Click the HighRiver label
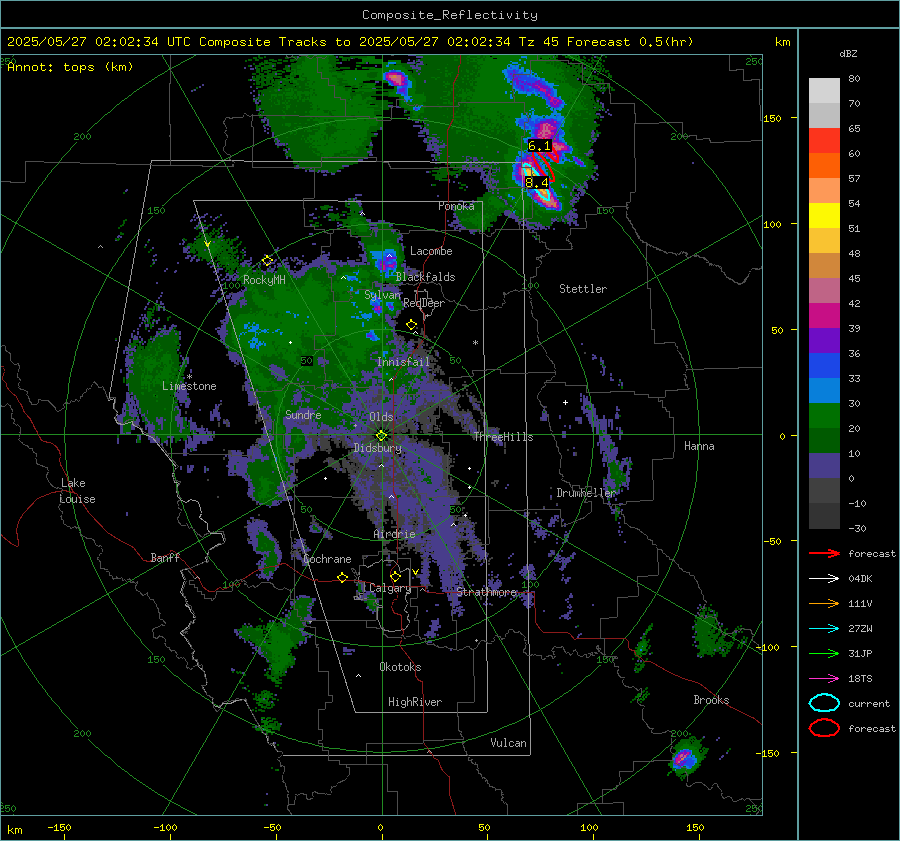Screen dimensions: 900x841 tap(415, 702)
